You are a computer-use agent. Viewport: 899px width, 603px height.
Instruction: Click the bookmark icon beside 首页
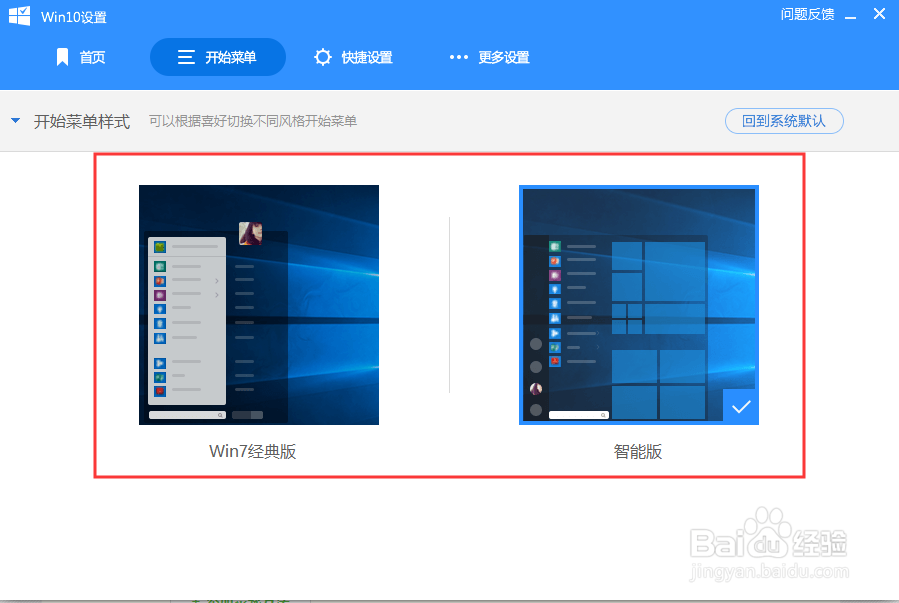click(62, 57)
